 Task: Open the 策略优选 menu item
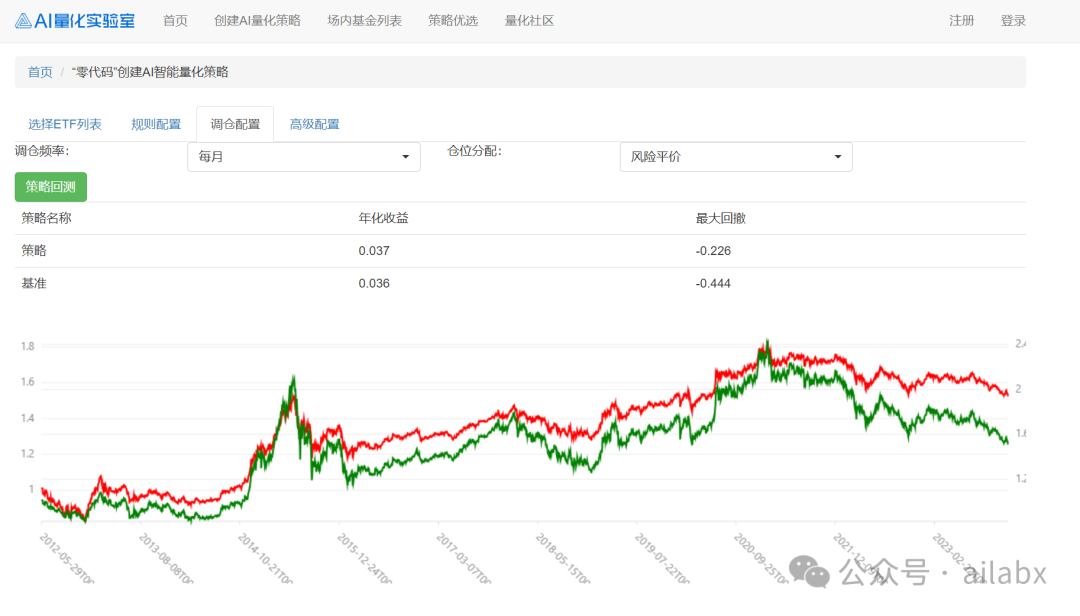453,19
